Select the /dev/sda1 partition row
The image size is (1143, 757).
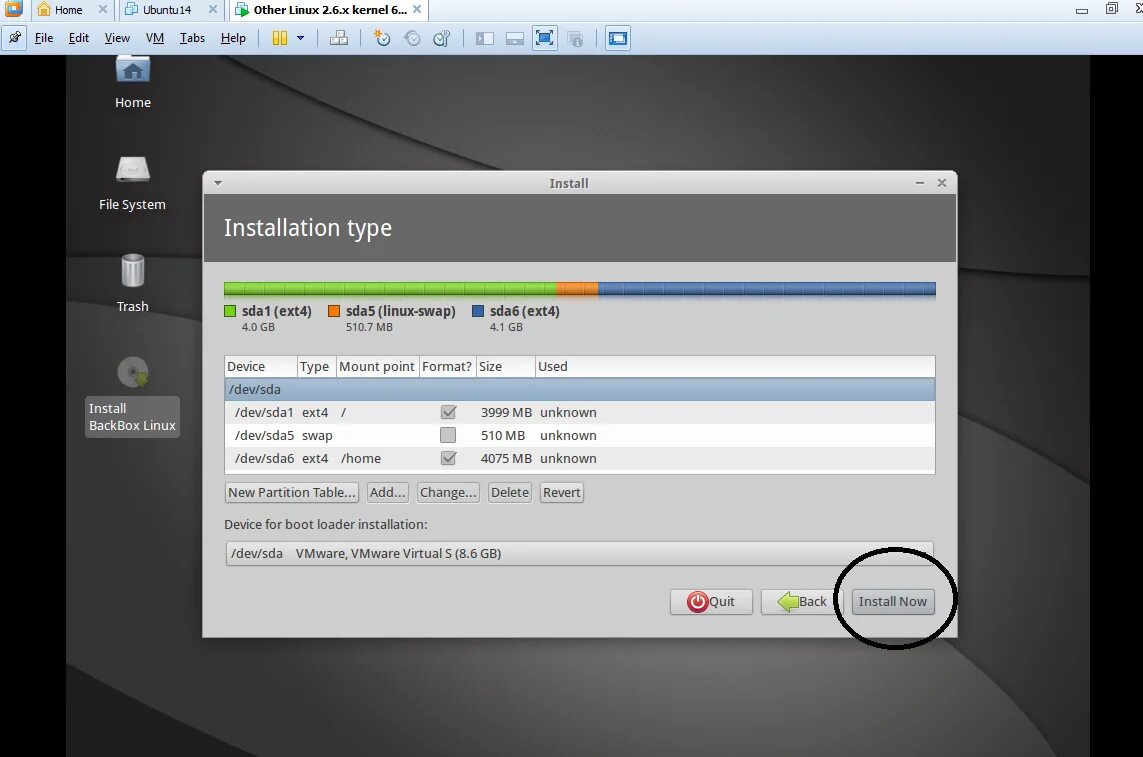[x=580, y=412]
